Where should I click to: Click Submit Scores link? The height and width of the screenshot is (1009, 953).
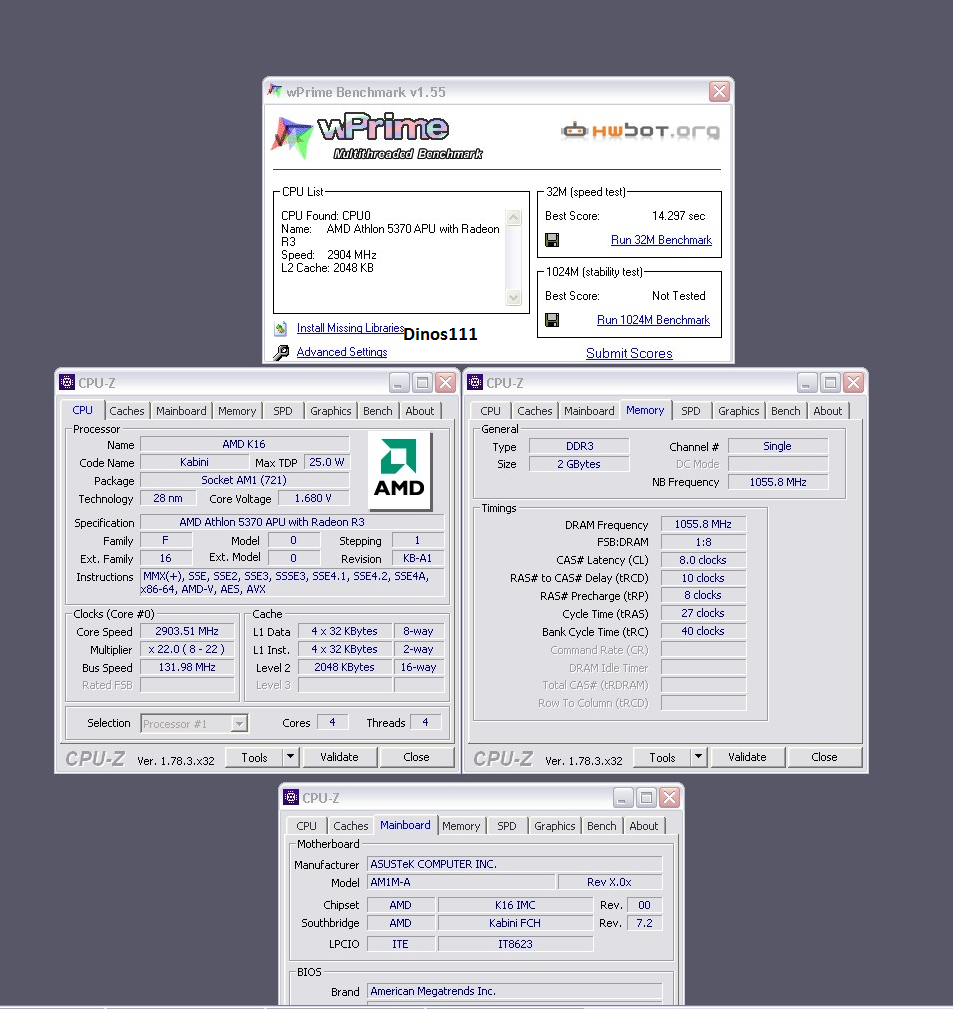tap(629, 353)
